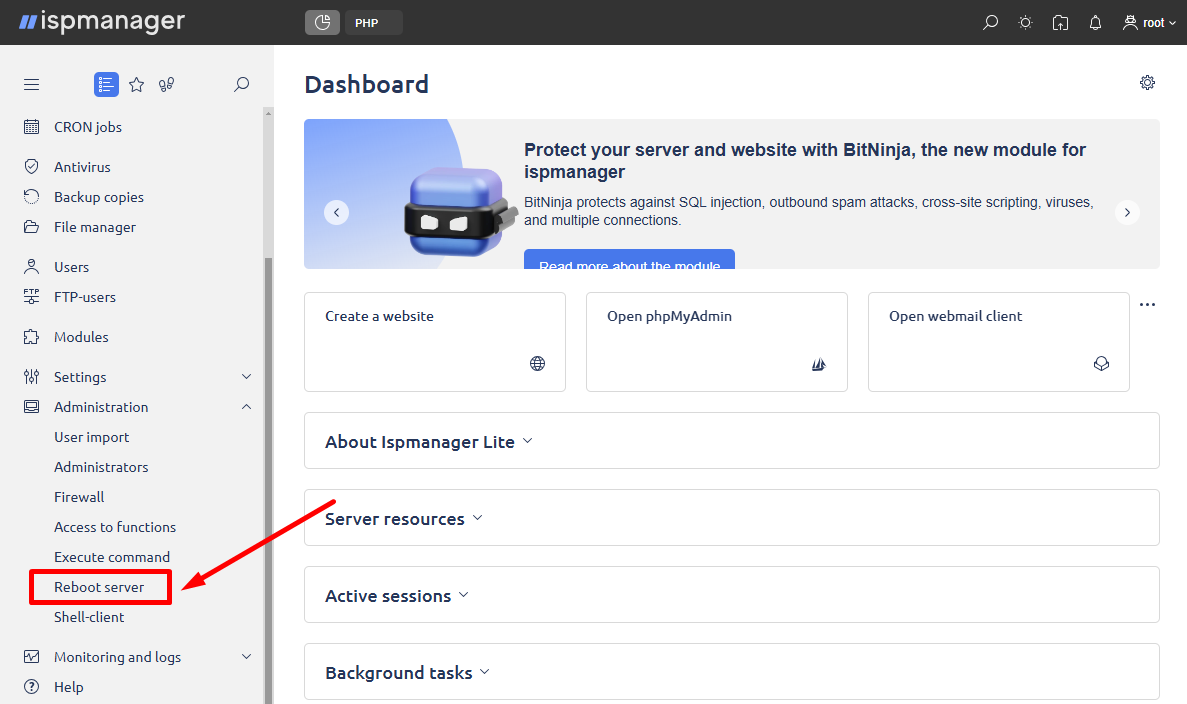
Task: Open Modules section
Action: click(x=81, y=337)
